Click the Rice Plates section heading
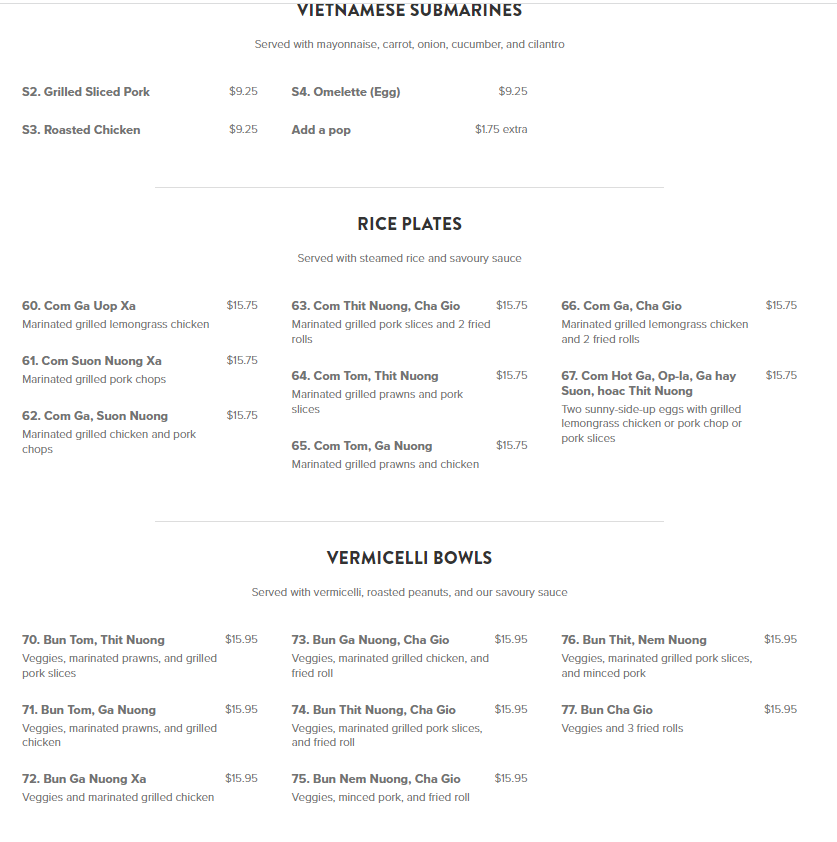Viewport: 837px width, 842px height. point(409,224)
